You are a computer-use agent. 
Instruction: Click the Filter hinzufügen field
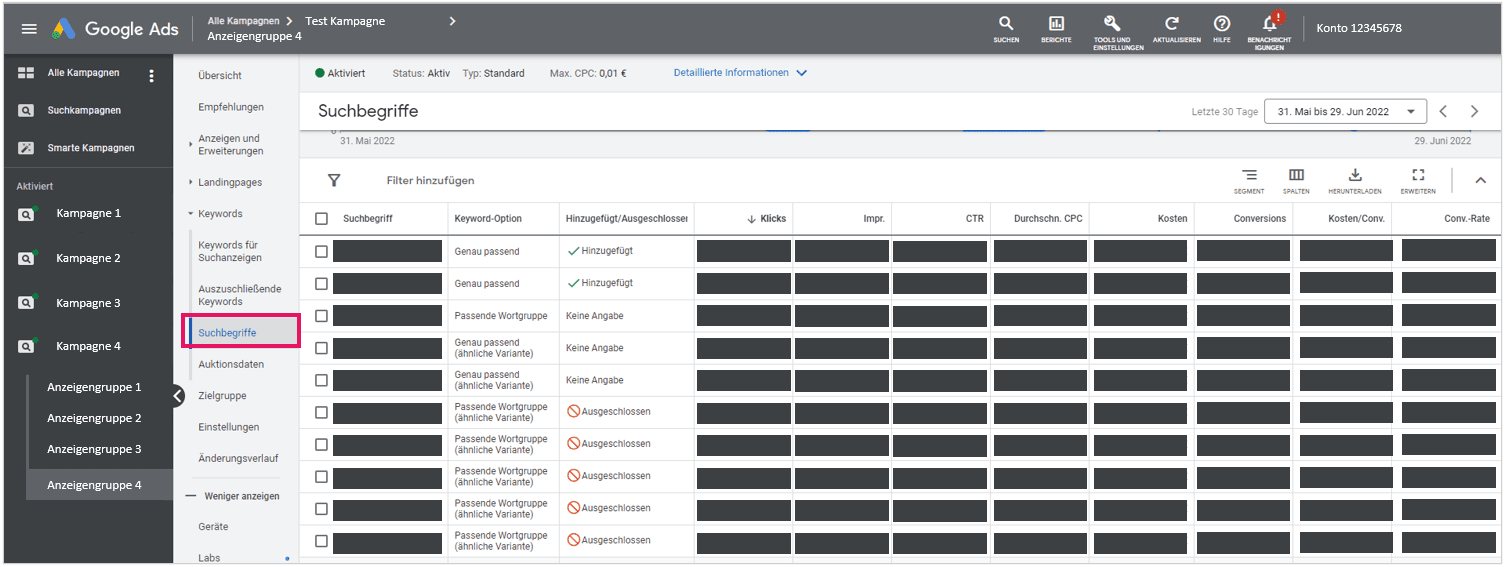tap(430, 181)
